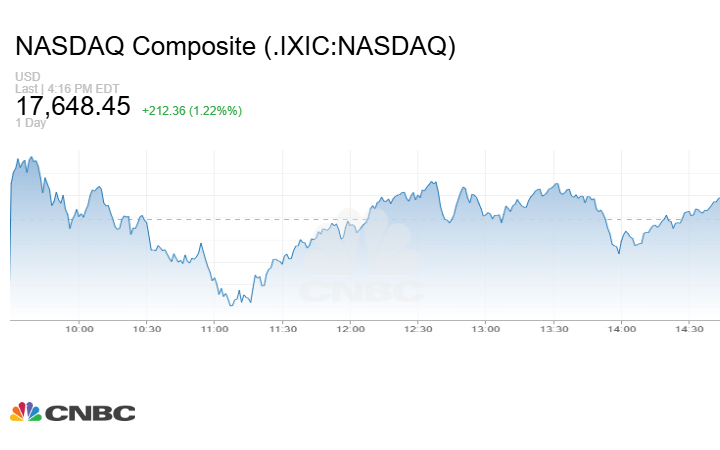The image size is (720, 450).
Task: Click the 13:30 time axis label
Action: pyautogui.click(x=554, y=329)
